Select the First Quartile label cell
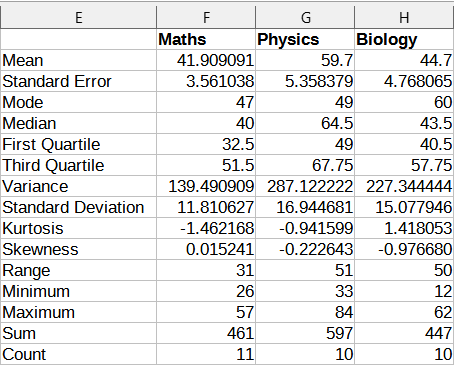454x365 pixels. (78, 144)
